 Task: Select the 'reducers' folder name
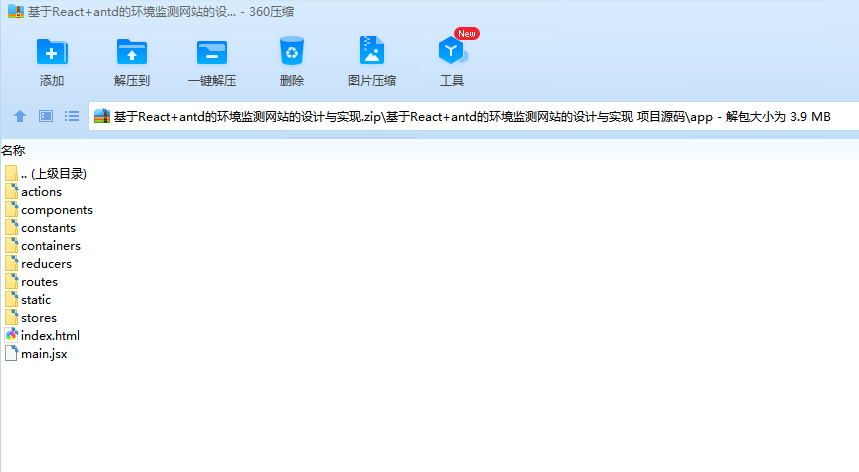coord(46,264)
